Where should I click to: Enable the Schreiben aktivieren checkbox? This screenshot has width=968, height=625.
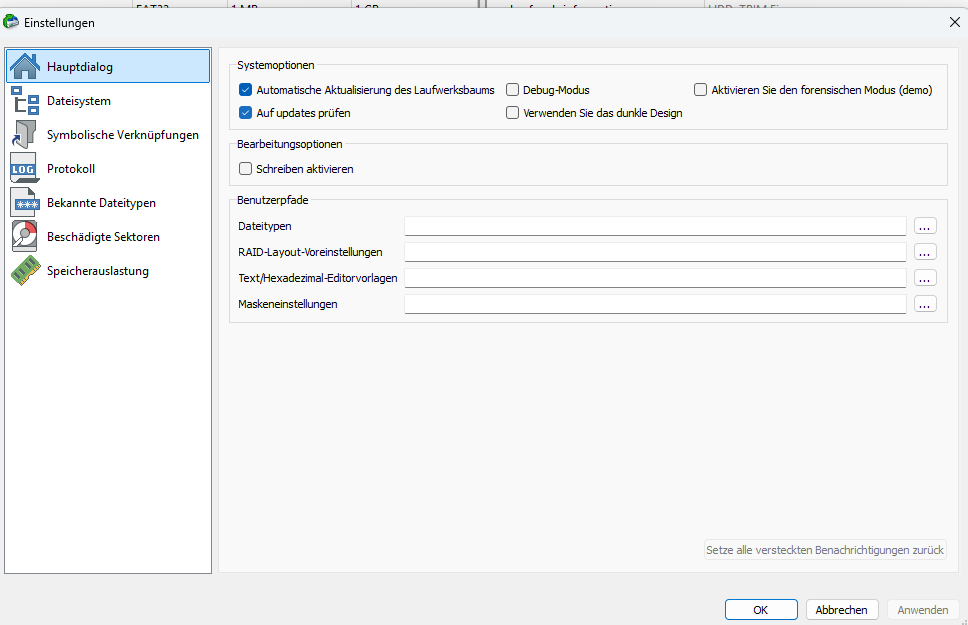point(245,169)
